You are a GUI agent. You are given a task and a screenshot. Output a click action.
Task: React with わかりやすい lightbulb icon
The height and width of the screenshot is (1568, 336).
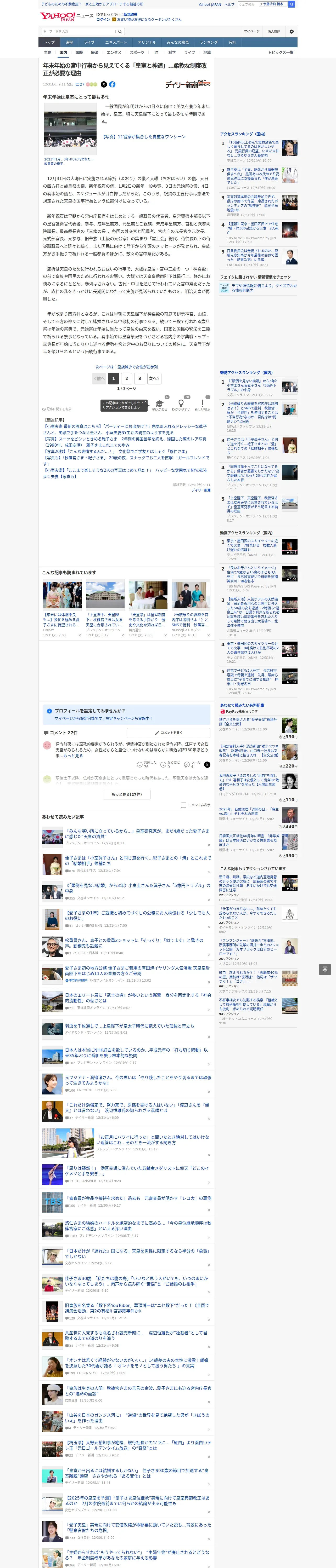click(181, 403)
